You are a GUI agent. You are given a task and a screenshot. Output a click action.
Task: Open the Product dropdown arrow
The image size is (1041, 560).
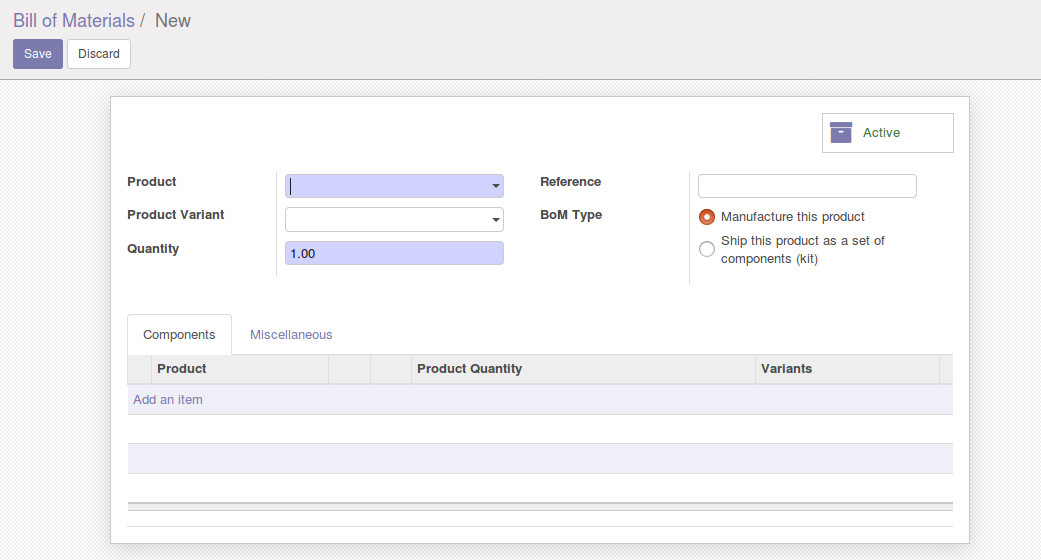[496, 186]
